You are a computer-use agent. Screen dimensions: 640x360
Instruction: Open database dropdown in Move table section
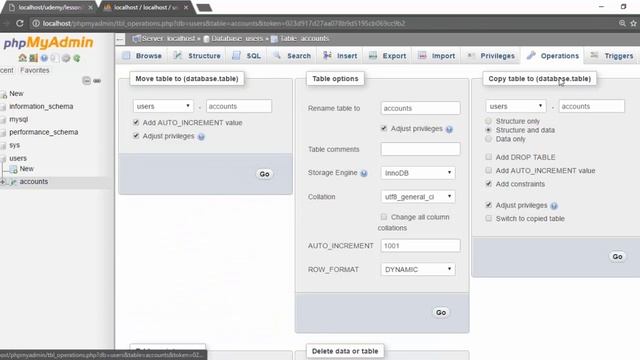(163, 106)
